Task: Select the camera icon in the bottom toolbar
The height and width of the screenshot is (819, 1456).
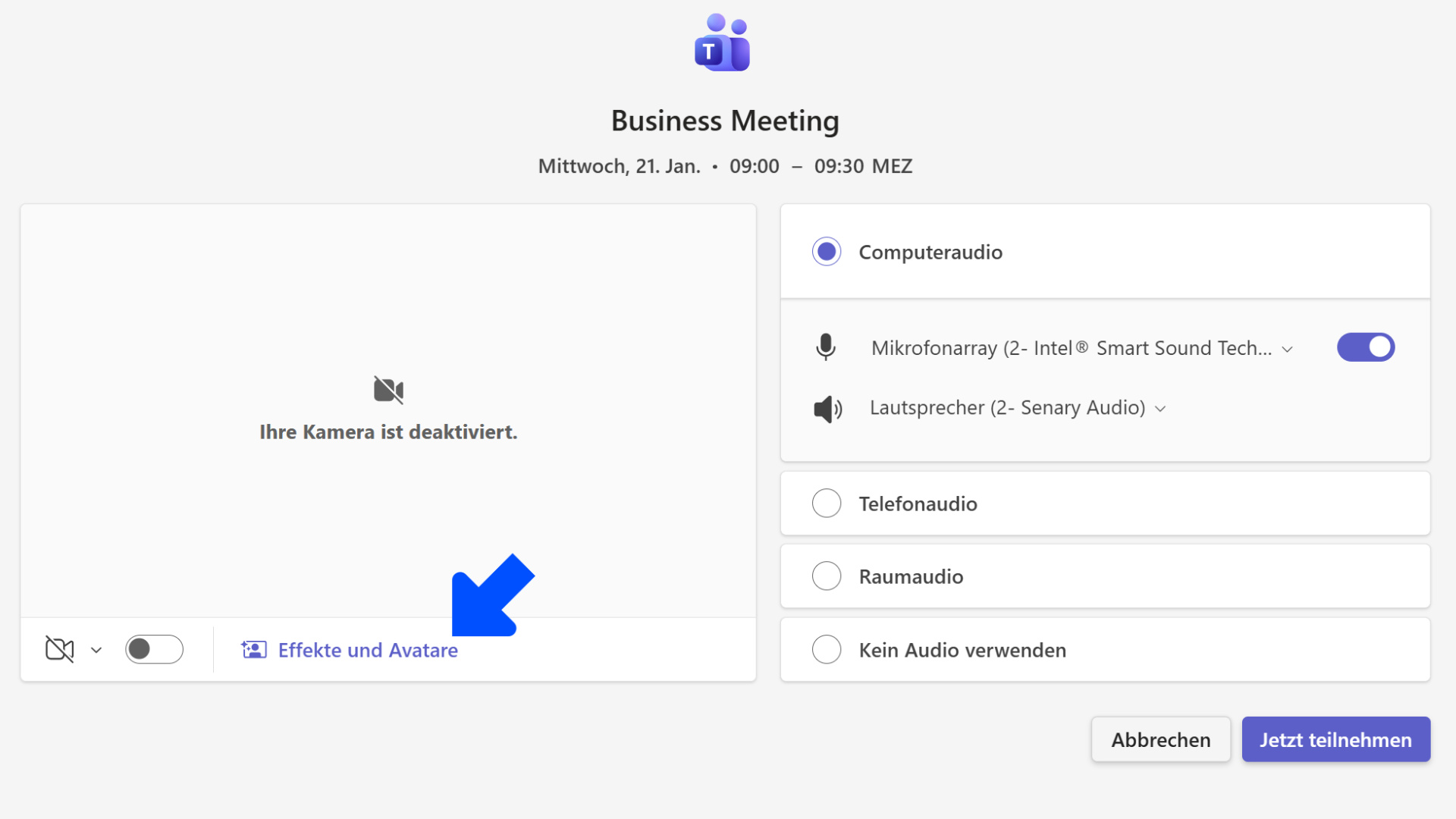Action: coord(61,649)
